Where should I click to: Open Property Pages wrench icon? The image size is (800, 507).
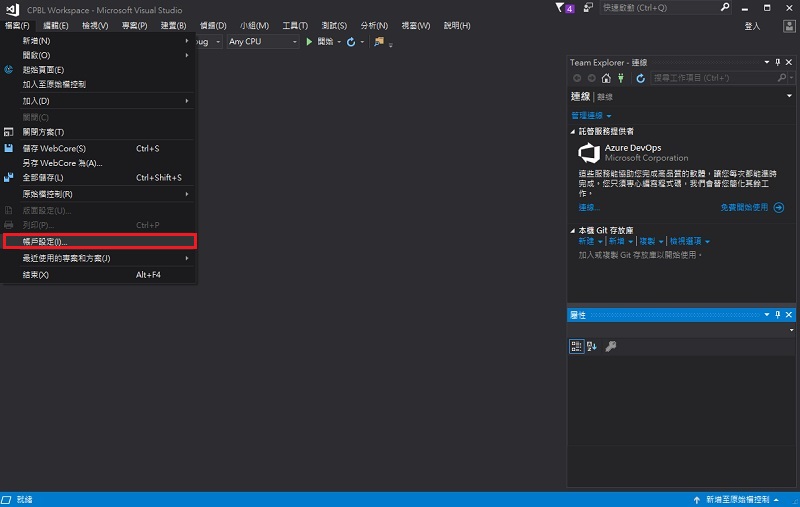[611, 347]
